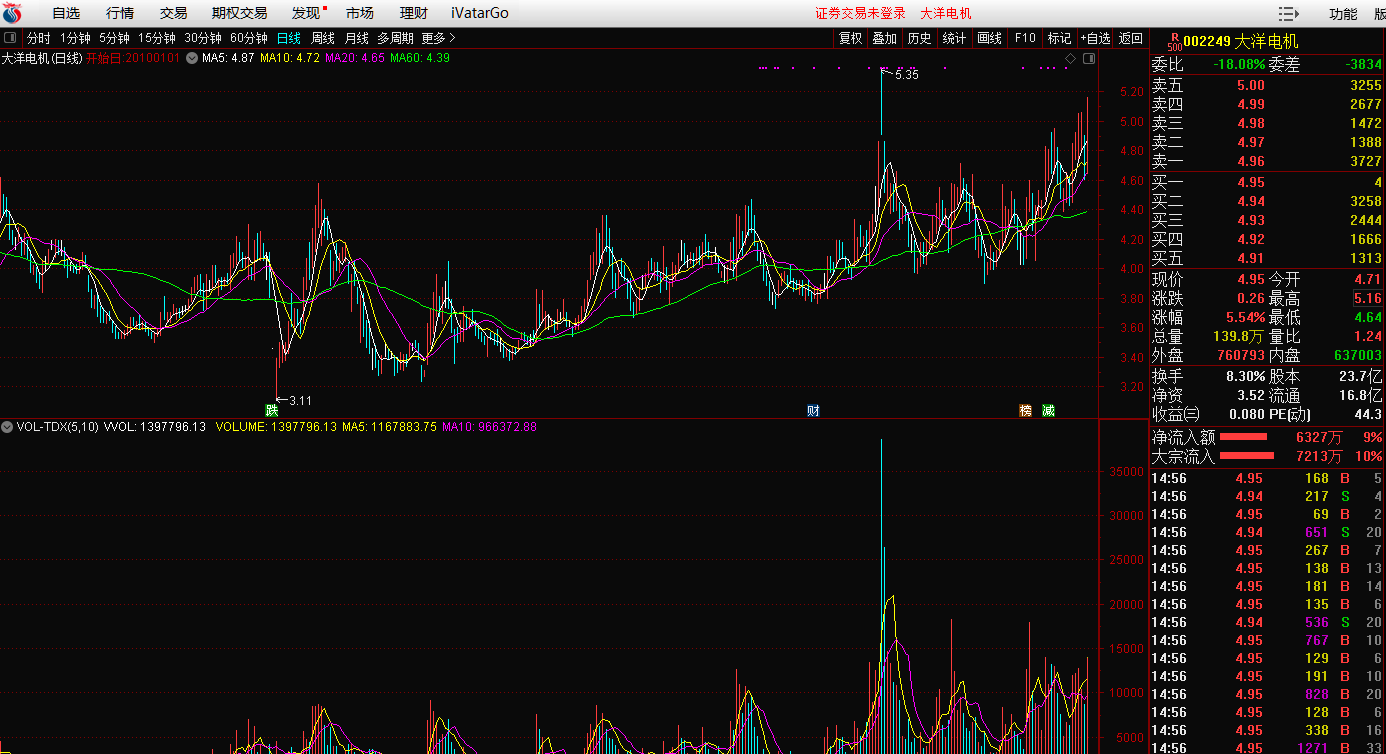Click the 标记 mark button
The image size is (1386, 754).
click(x=1059, y=38)
